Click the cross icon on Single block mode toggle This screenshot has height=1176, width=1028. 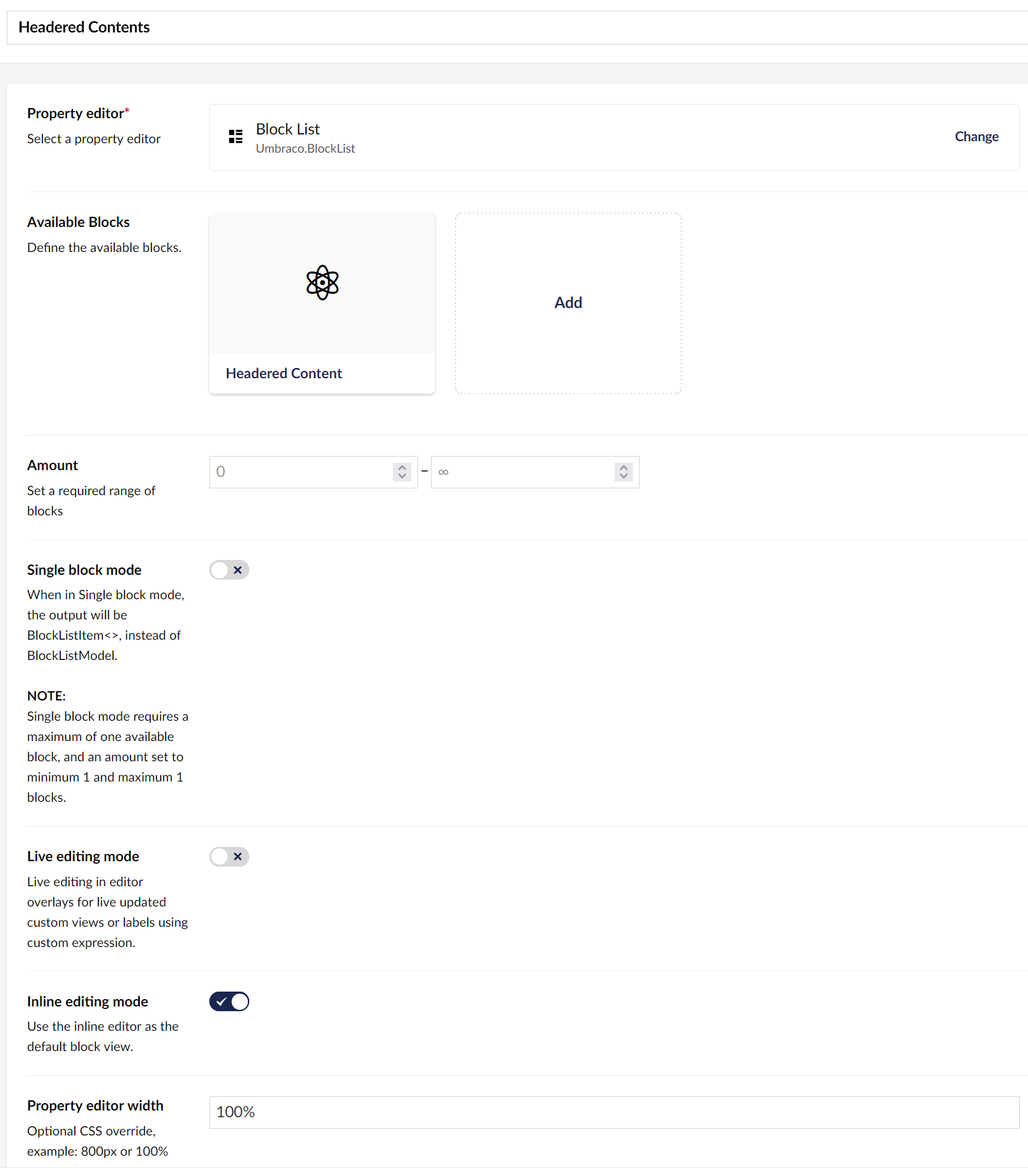(x=237, y=570)
